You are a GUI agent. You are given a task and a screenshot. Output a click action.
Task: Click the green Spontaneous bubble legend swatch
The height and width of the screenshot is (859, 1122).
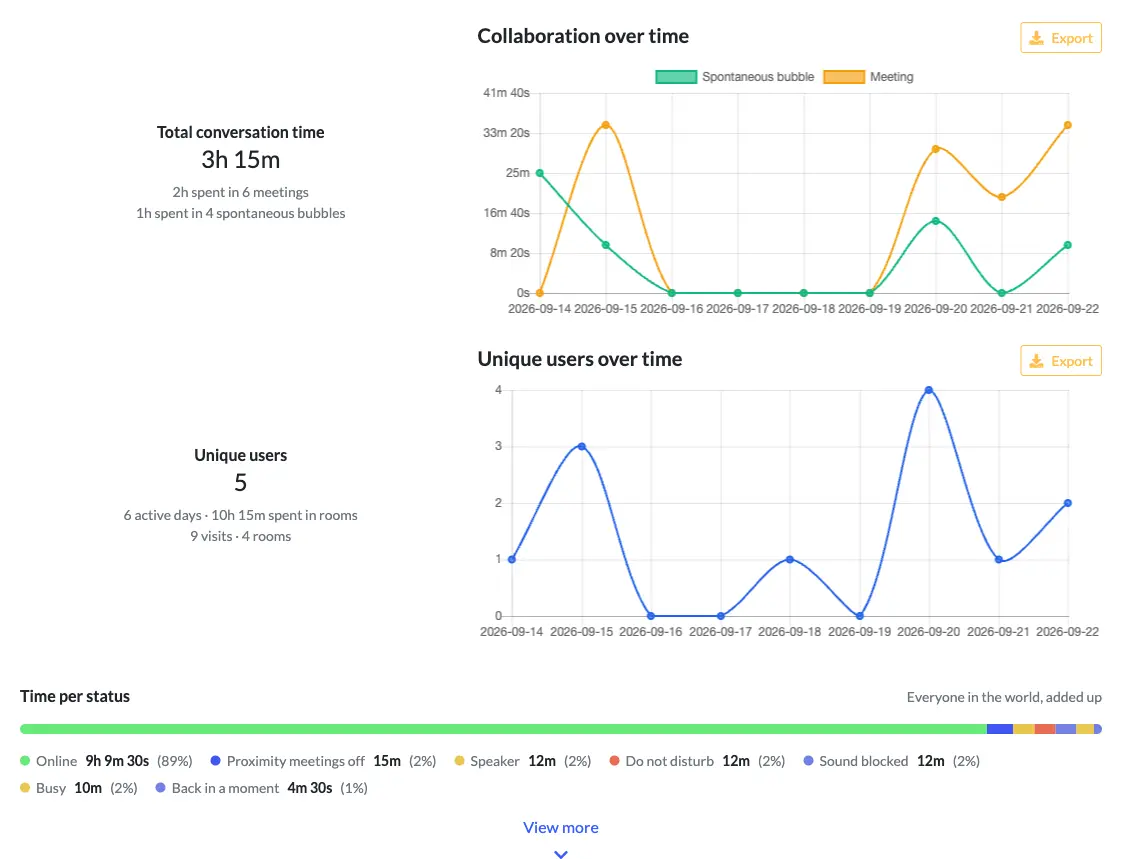pos(676,77)
